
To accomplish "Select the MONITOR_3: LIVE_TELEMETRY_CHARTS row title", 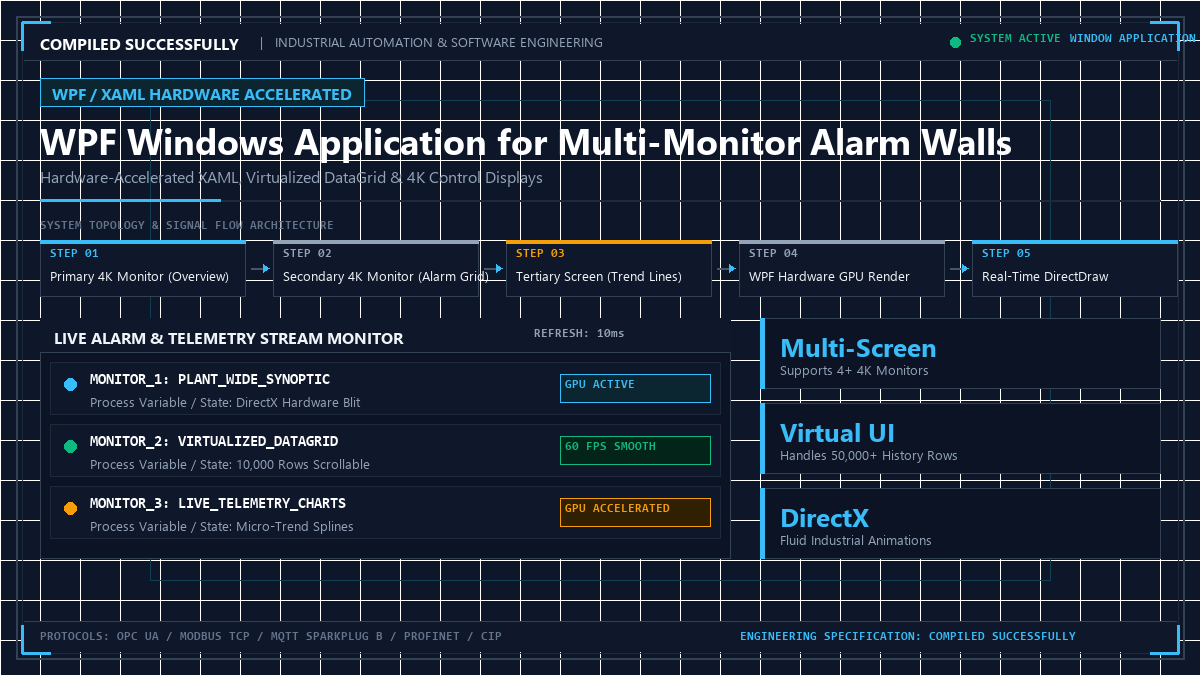I will click(x=218, y=504).
